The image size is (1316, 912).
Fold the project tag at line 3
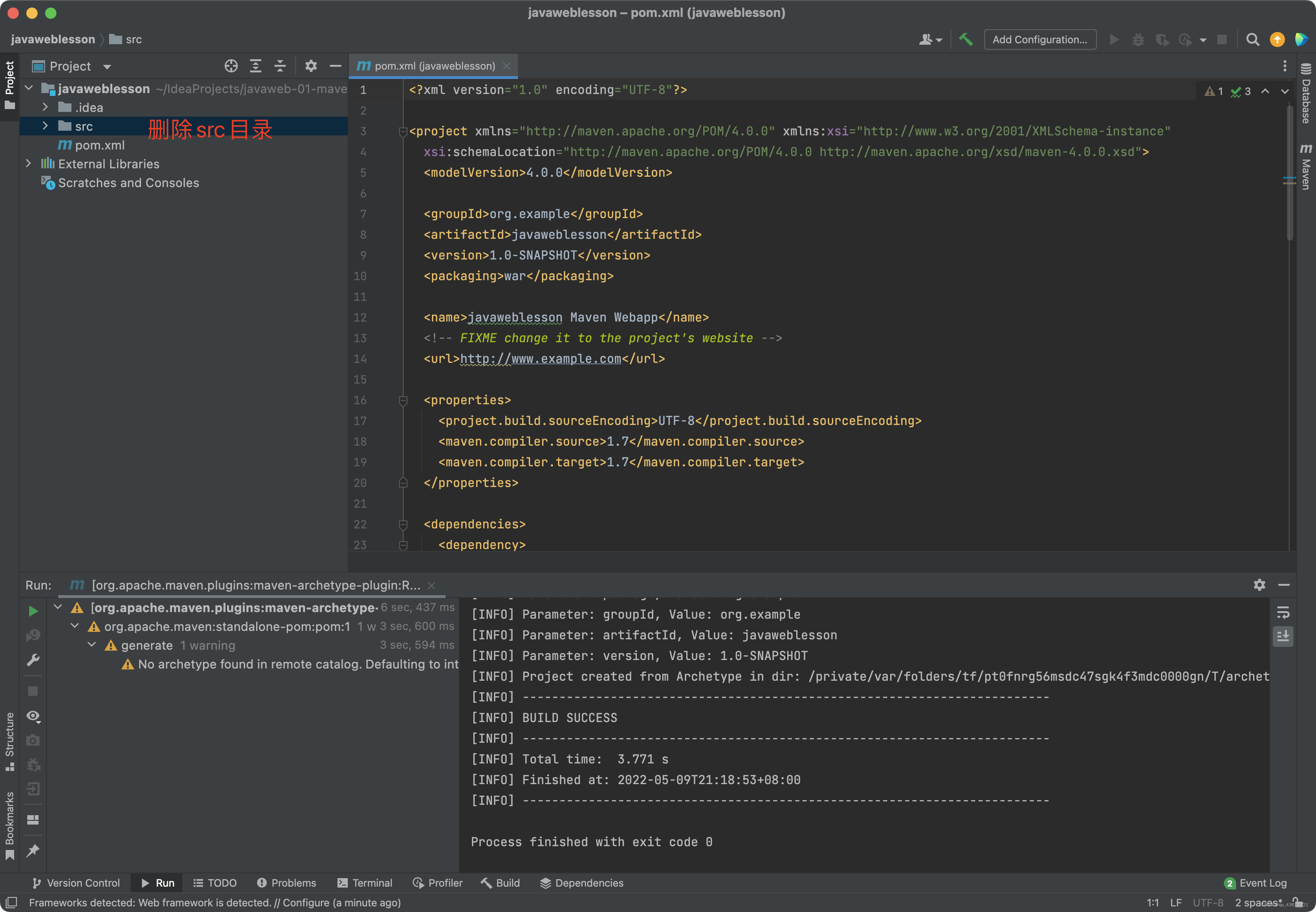[403, 132]
